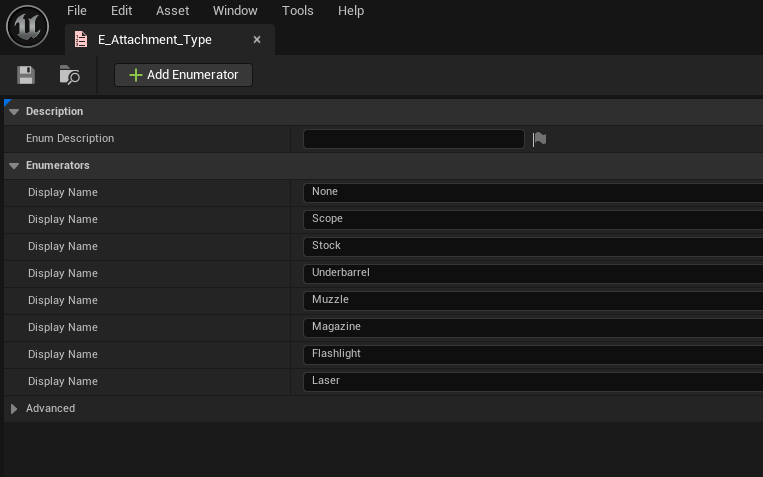Image resolution: width=763 pixels, height=477 pixels.
Task: Open the Edit menu
Action: point(122,11)
